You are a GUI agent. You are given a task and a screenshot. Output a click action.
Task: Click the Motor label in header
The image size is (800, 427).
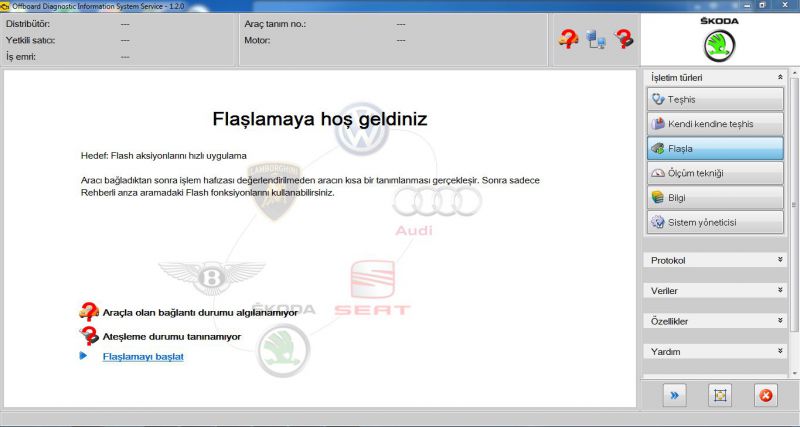257,40
